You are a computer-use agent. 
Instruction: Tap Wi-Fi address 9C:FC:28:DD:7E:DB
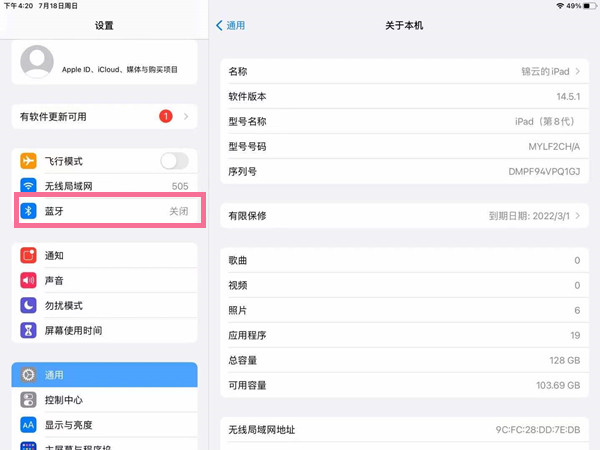coord(538,430)
